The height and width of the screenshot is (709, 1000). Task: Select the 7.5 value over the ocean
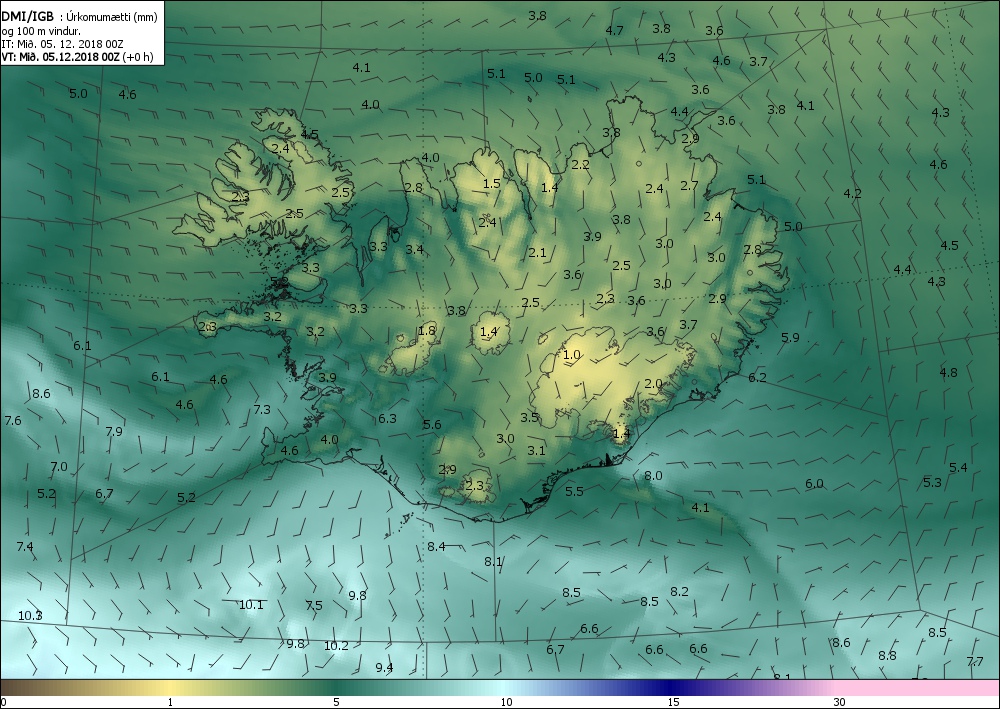point(314,605)
